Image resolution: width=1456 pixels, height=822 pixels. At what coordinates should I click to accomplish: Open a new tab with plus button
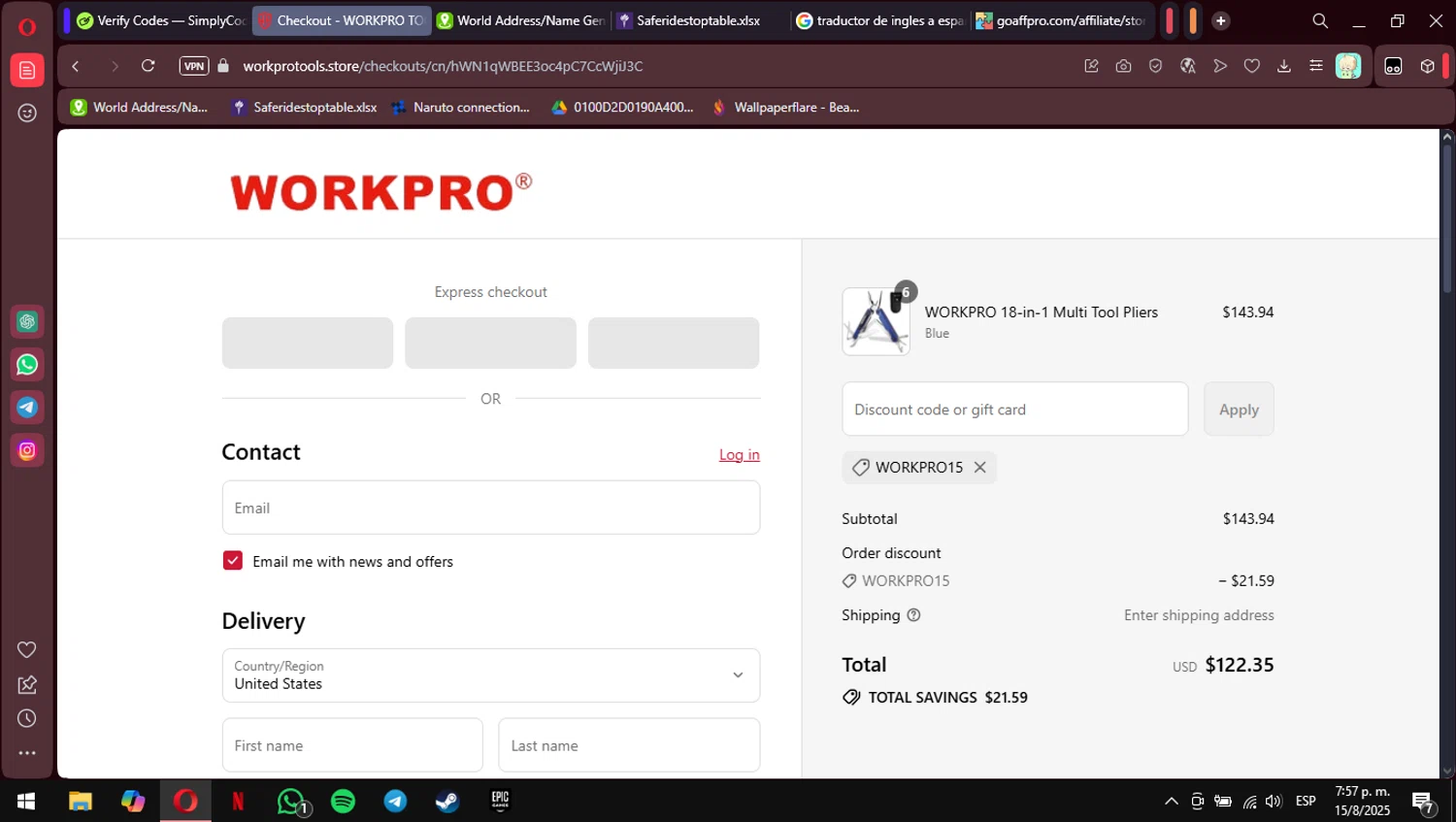[1221, 20]
